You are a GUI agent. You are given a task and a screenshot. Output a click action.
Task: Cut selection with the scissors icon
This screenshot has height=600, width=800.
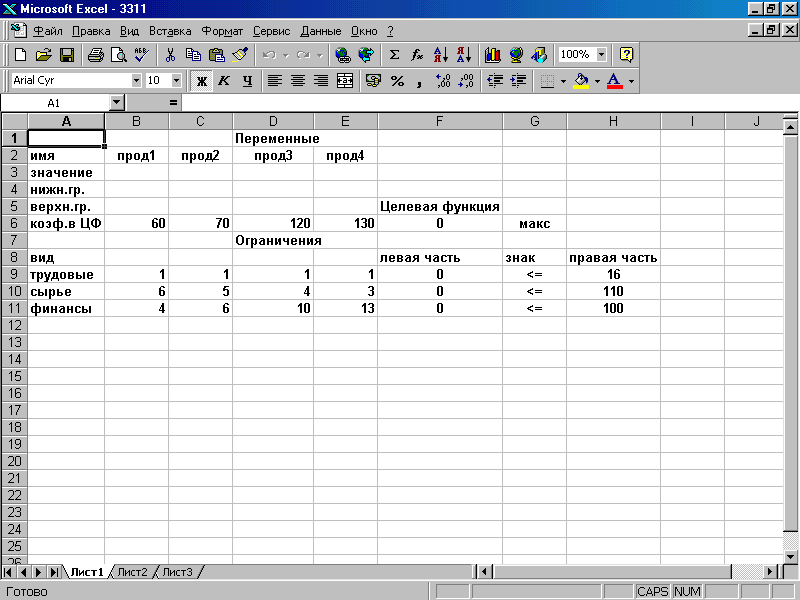tap(170, 55)
